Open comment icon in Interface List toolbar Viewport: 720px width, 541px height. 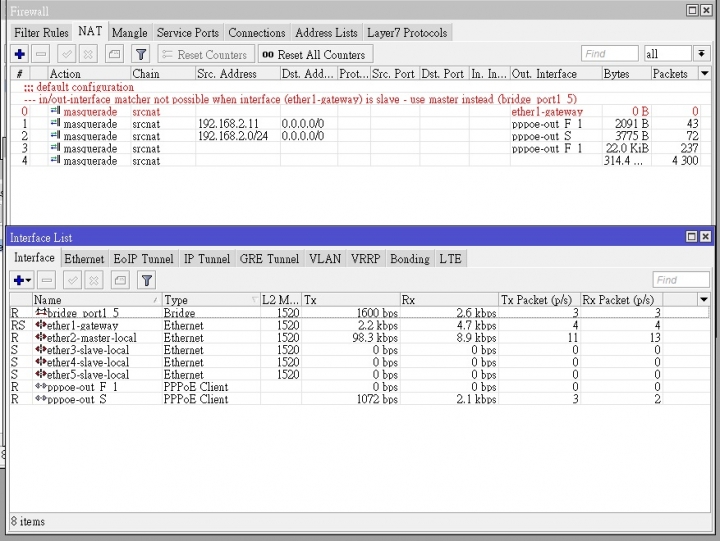[x=120, y=280]
